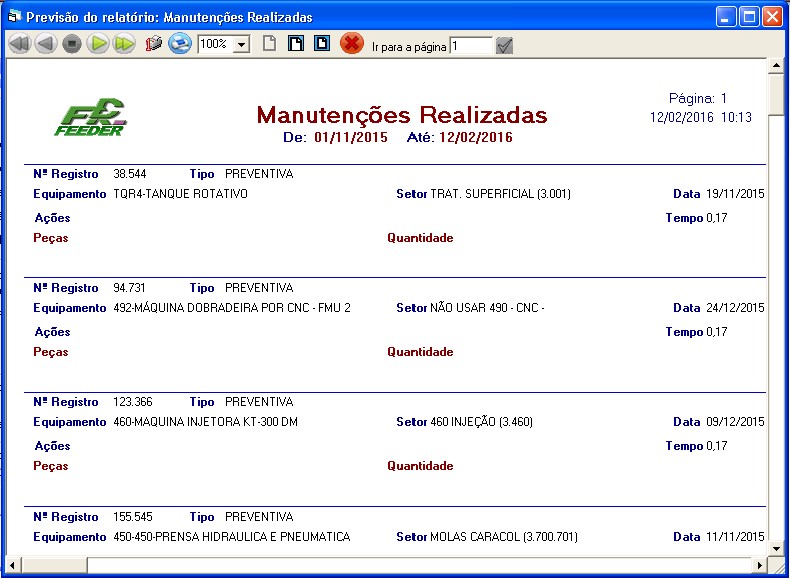
Task: Click equipment '492-MÁQUINA DOBRADEIRA POR CNC - FMU 2'
Action: pyautogui.click(x=232, y=308)
